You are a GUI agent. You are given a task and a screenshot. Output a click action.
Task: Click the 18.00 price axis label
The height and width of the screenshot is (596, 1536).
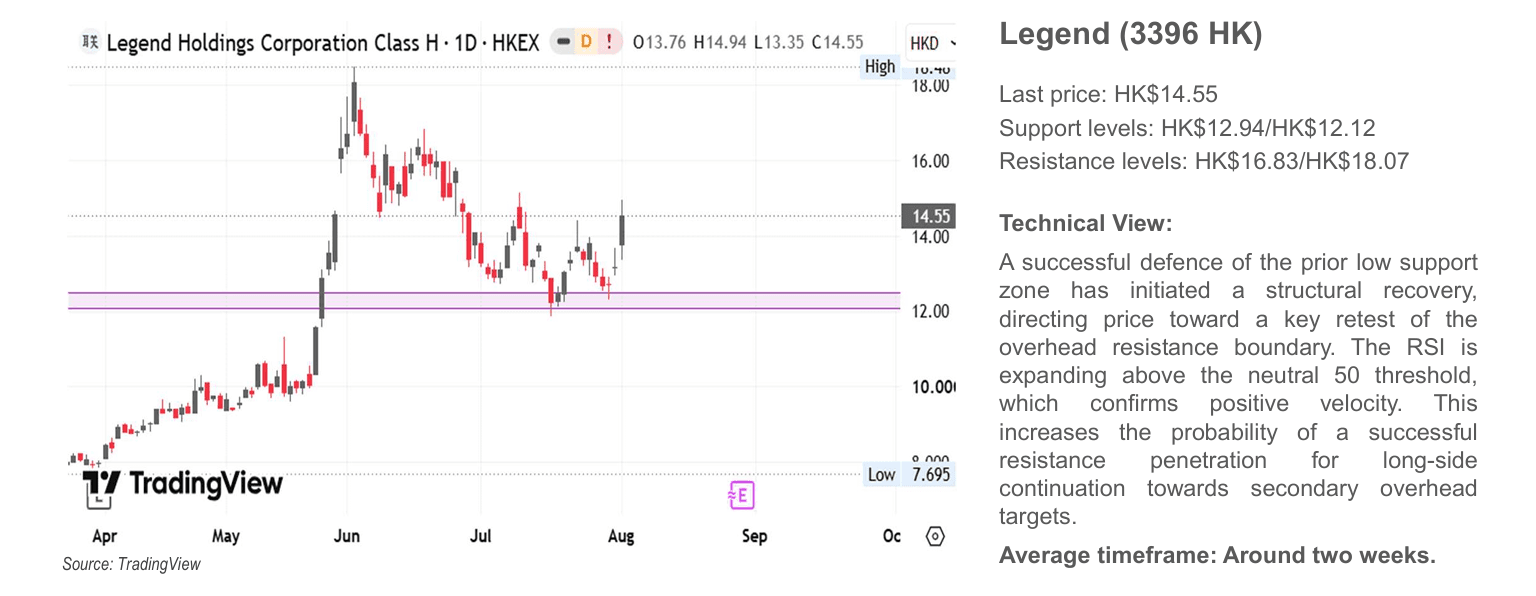[929, 86]
